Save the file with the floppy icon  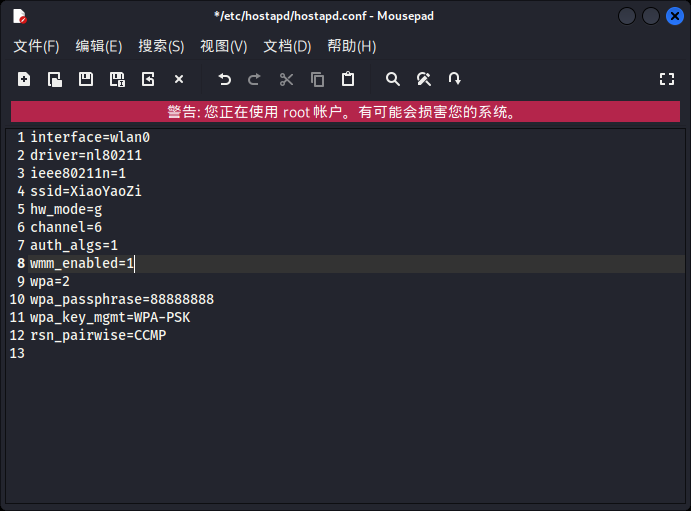(x=85, y=79)
